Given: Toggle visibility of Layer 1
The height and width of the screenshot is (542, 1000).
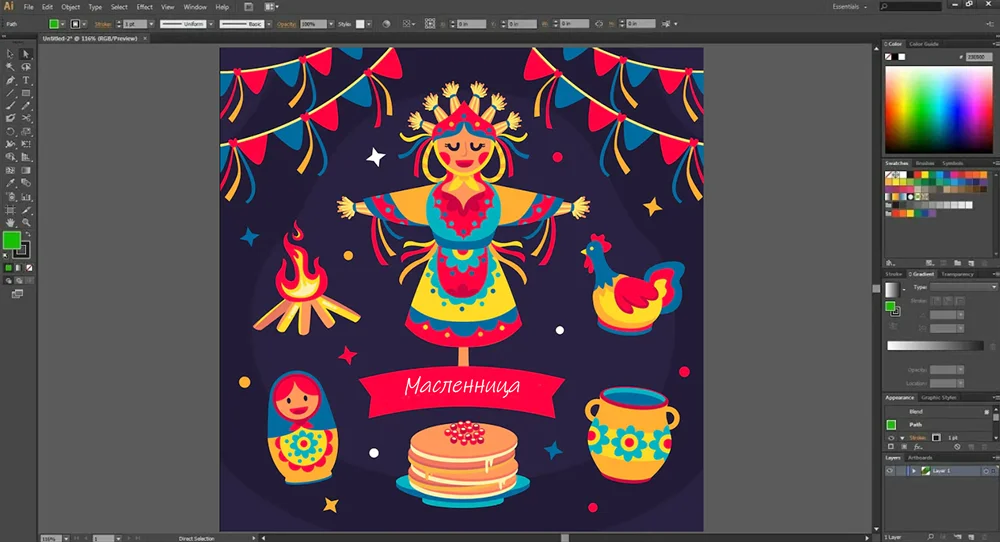Looking at the screenshot, I should 890,470.
